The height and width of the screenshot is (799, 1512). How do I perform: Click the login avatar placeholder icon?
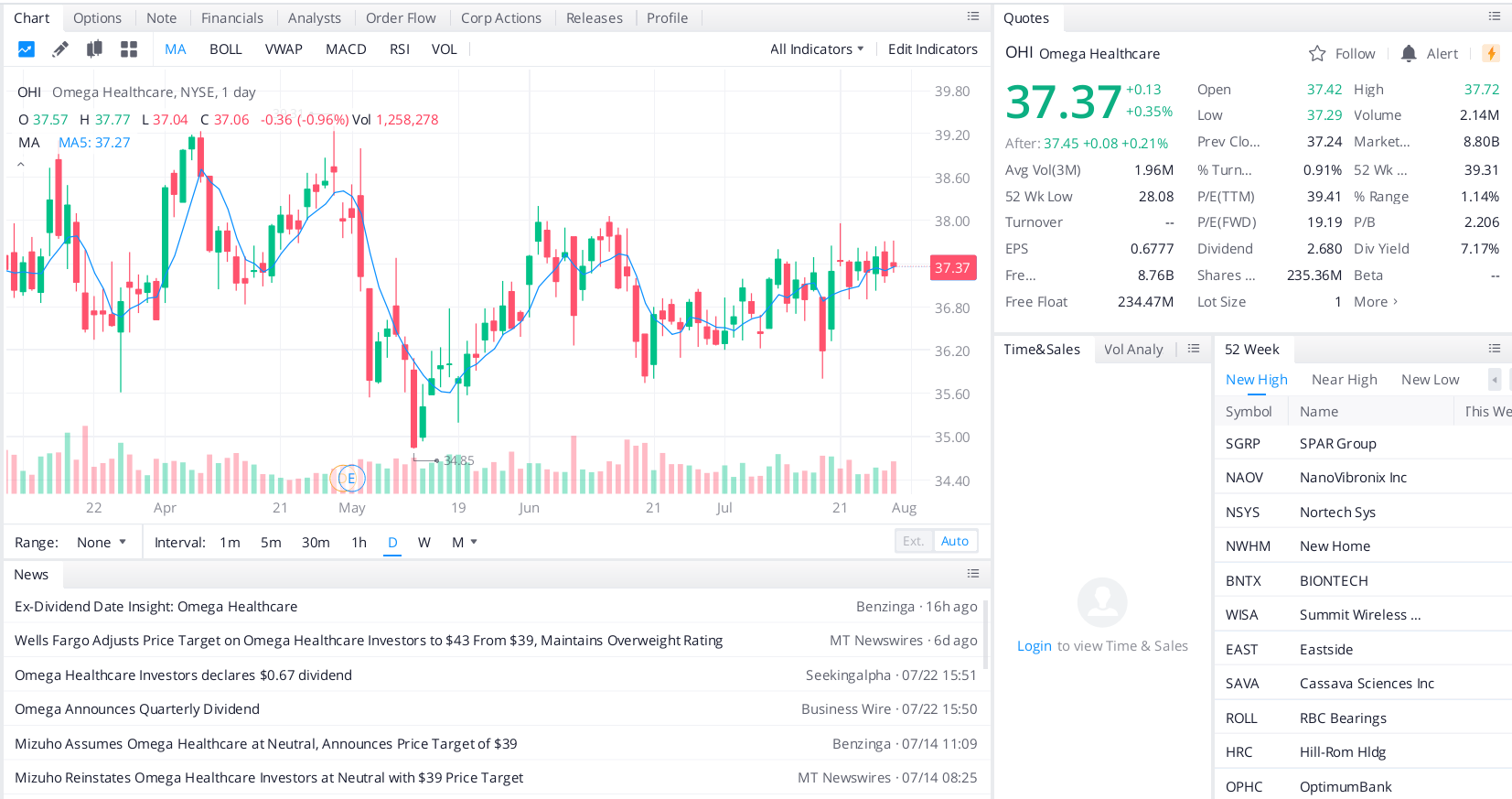pos(1102,602)
